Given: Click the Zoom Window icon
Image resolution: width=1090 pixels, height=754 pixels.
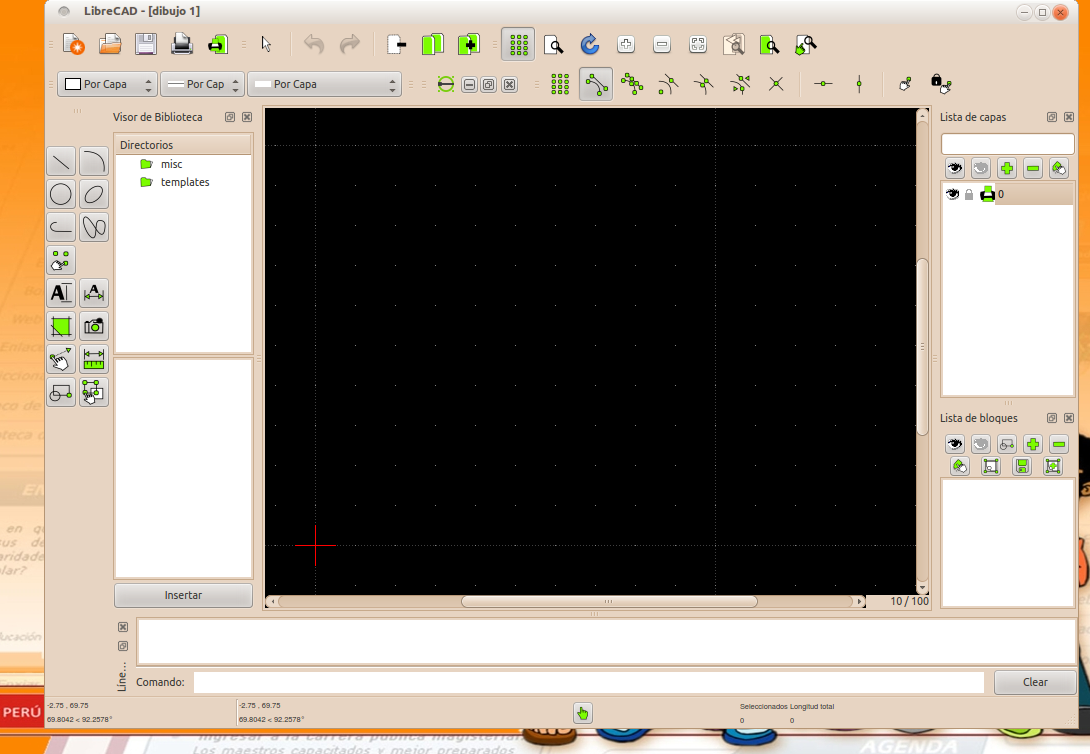Looking at the screenshot, I should click(770, 44).
